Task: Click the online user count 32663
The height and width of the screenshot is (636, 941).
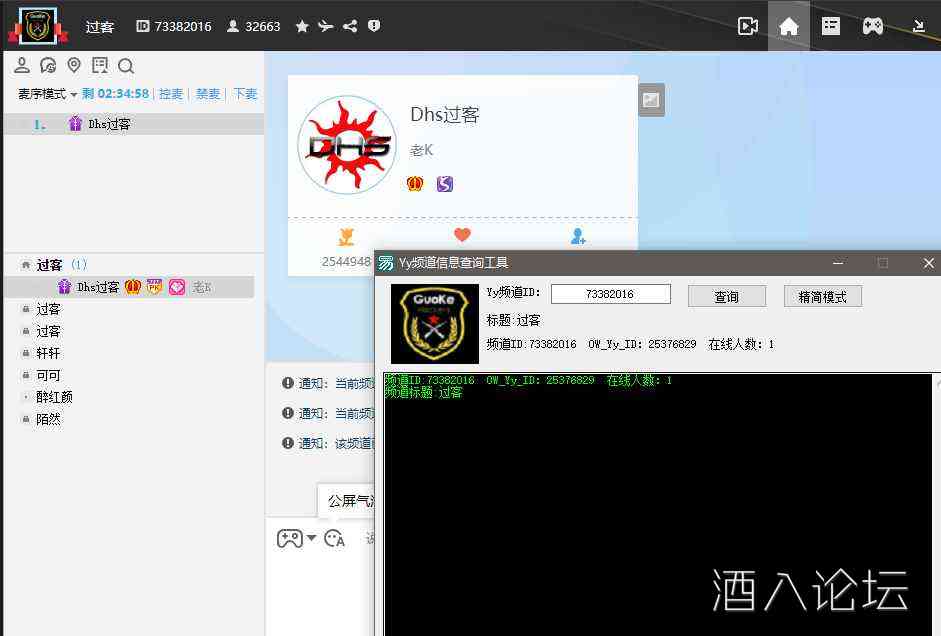Action: point(254,26)
